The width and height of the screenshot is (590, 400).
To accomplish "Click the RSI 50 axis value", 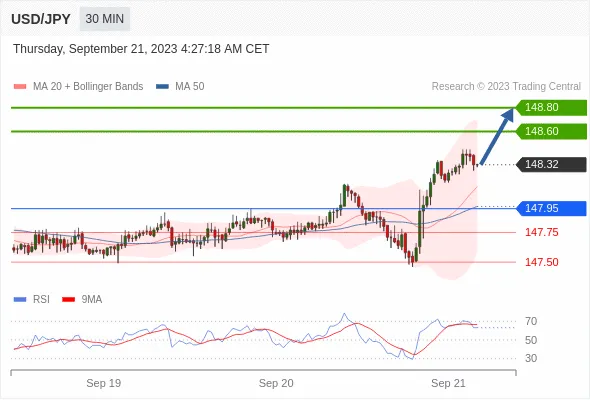I will click(531, 340).
